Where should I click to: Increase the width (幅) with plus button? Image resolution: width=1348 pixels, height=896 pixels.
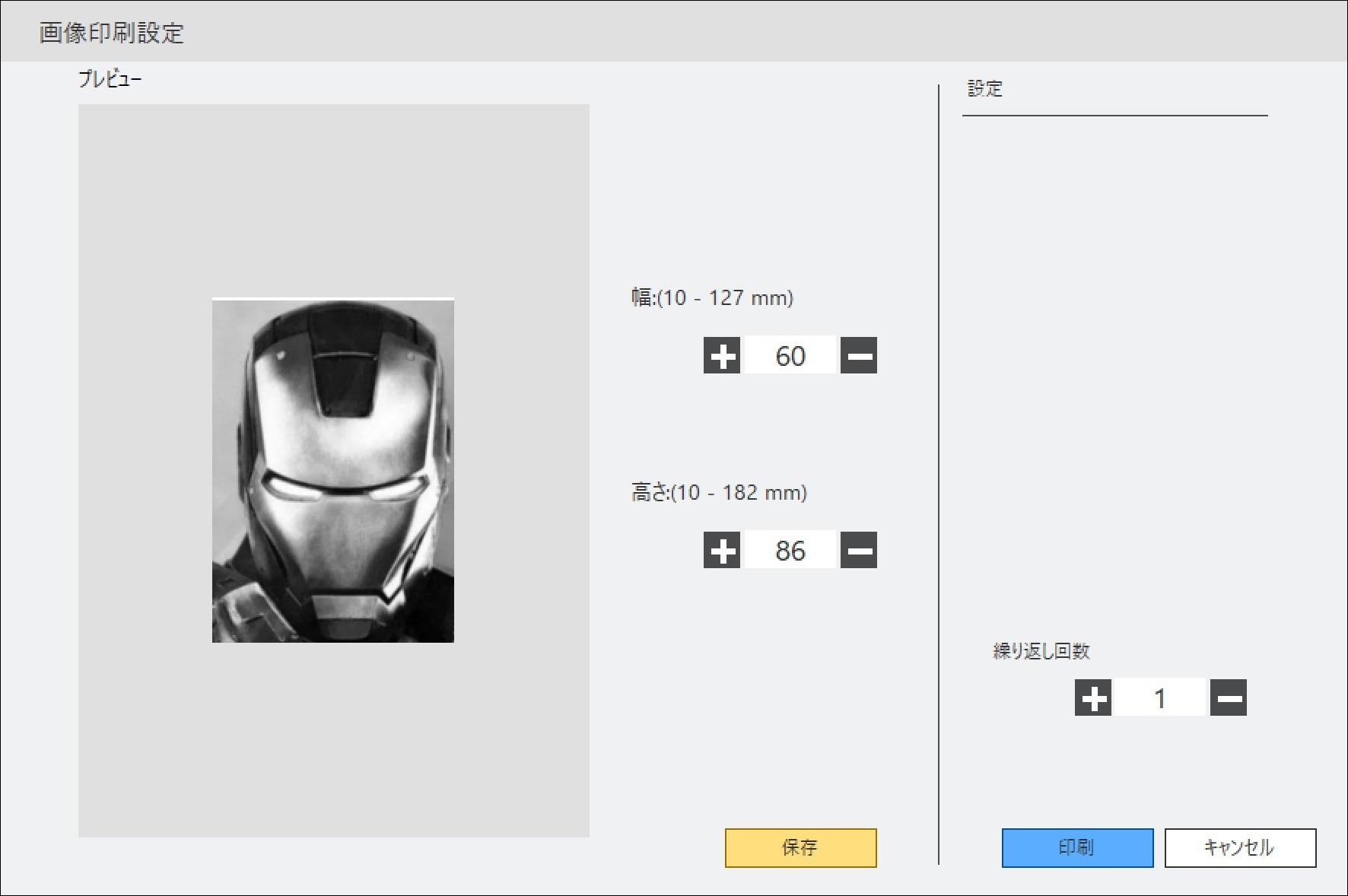click(722, 355)
